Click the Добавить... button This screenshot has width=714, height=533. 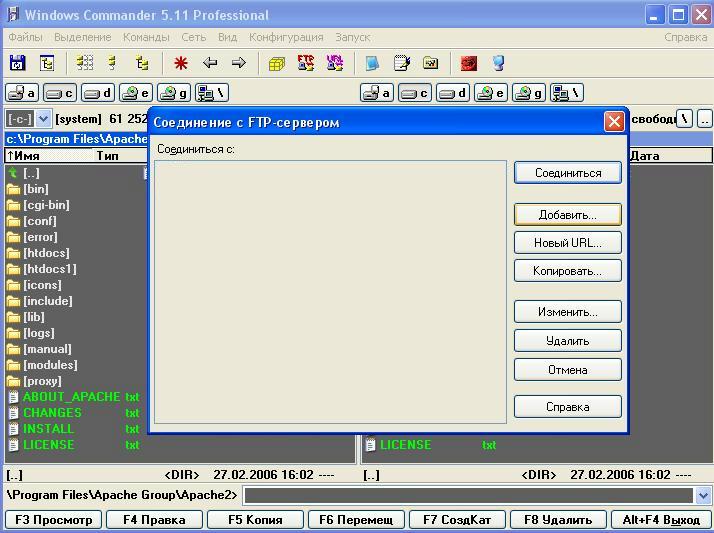tap(568, 215)
